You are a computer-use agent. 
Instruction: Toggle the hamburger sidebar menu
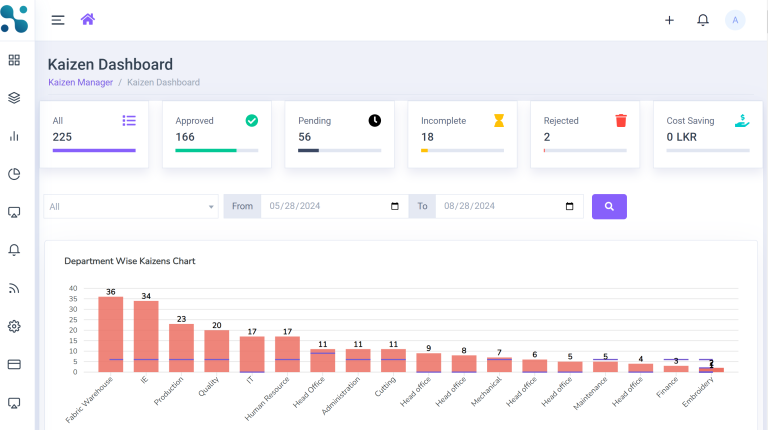pyautogui.click(x=58, y=20)
